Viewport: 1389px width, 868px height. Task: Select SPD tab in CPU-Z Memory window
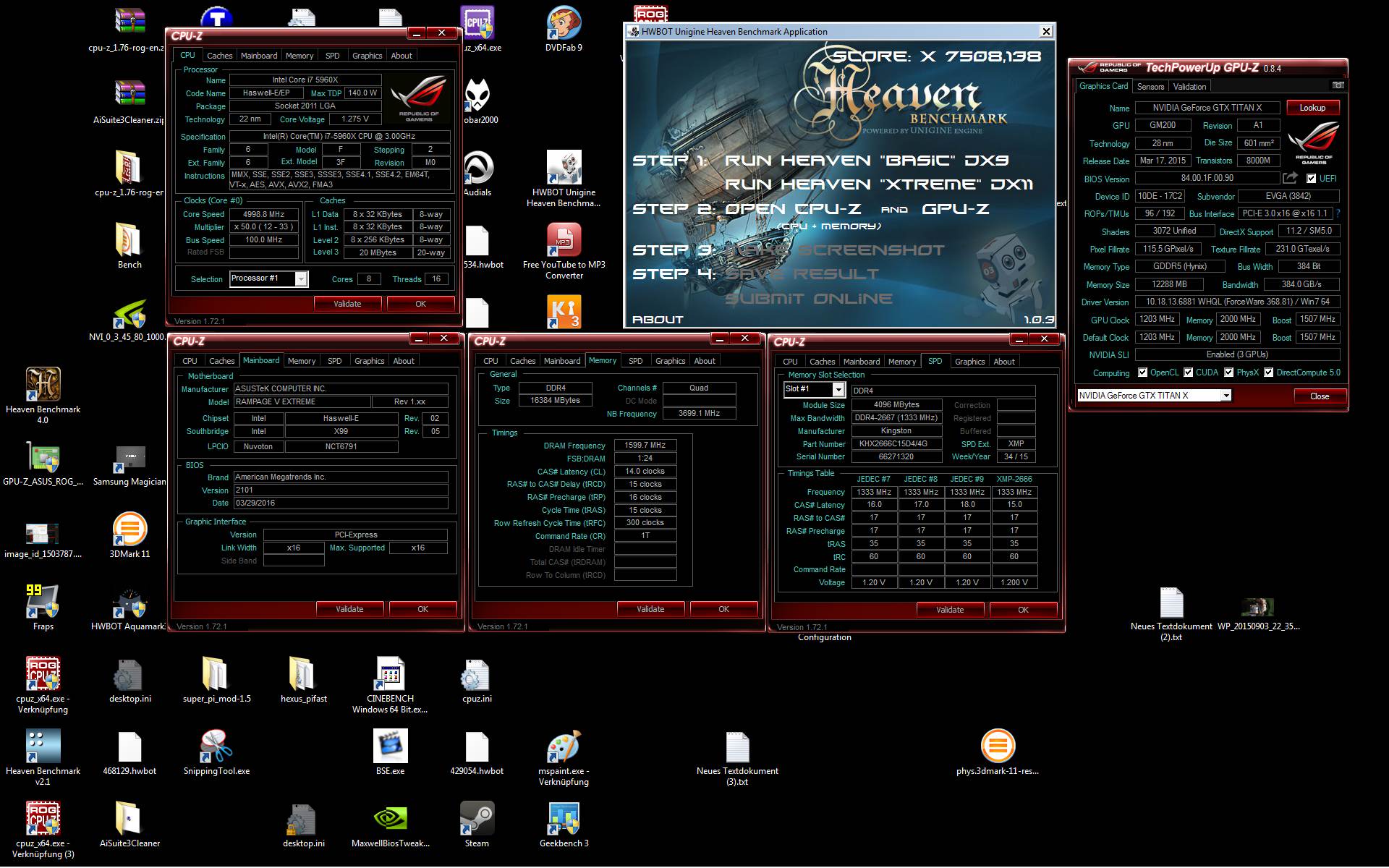tap(635, 361)
